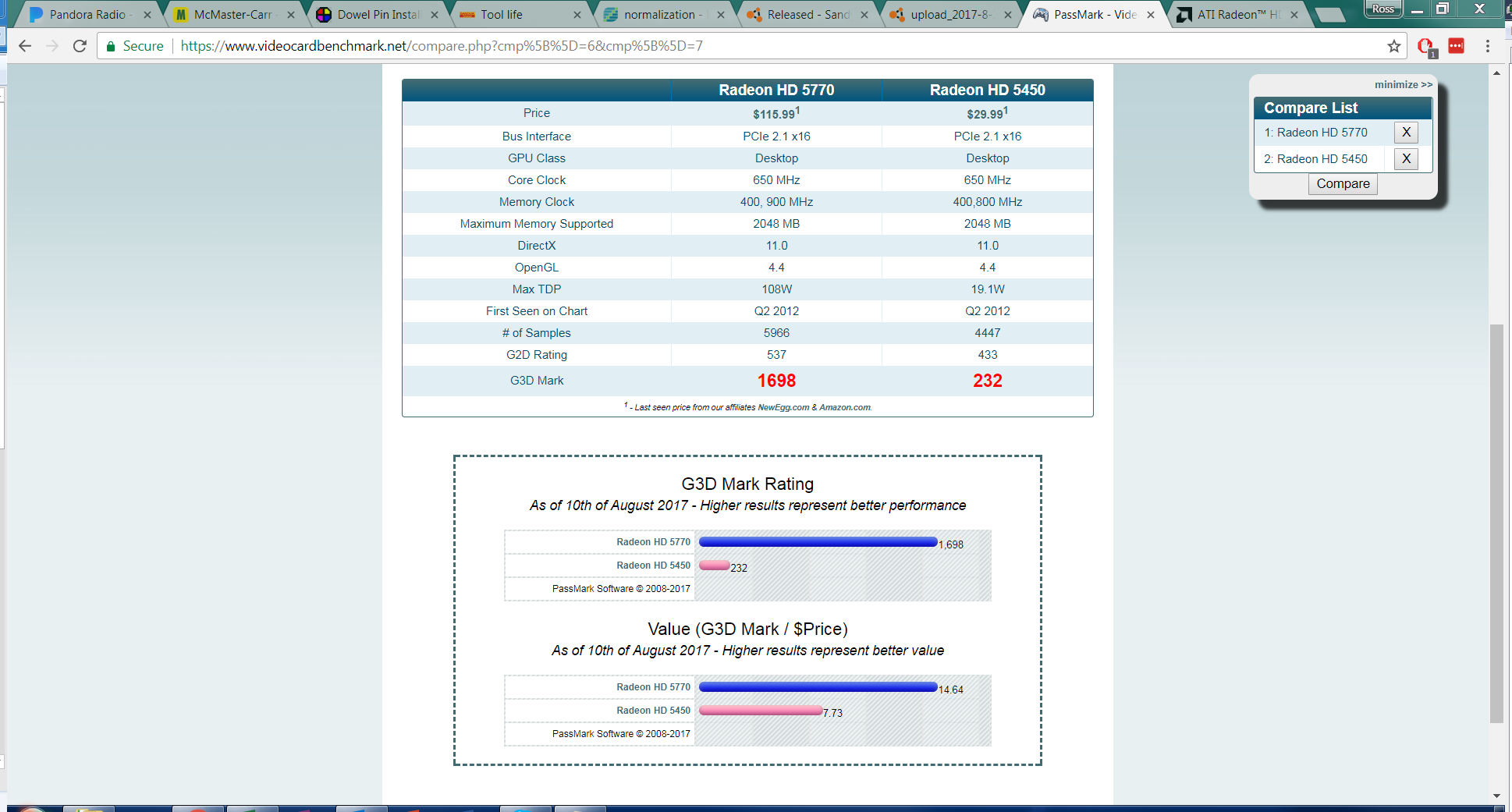Screen dimensions: 1512x812
Task: Click the pink HD 5450 value bar
Action: click(x=761, y=711)
